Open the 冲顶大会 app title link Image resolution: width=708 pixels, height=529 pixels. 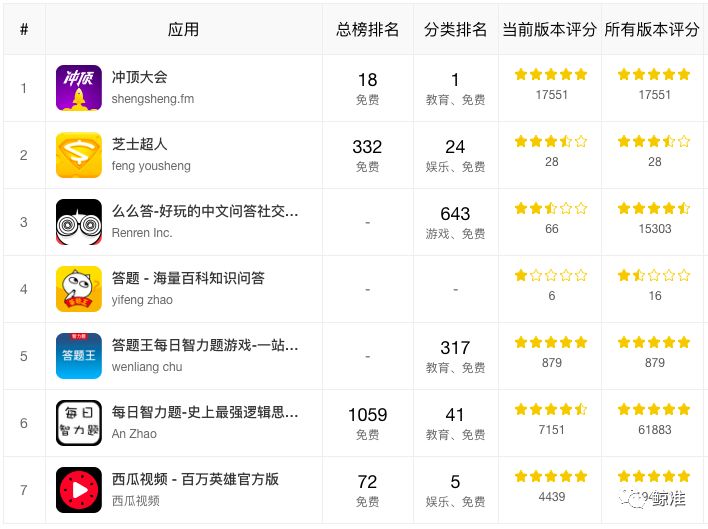pos(140,77)
